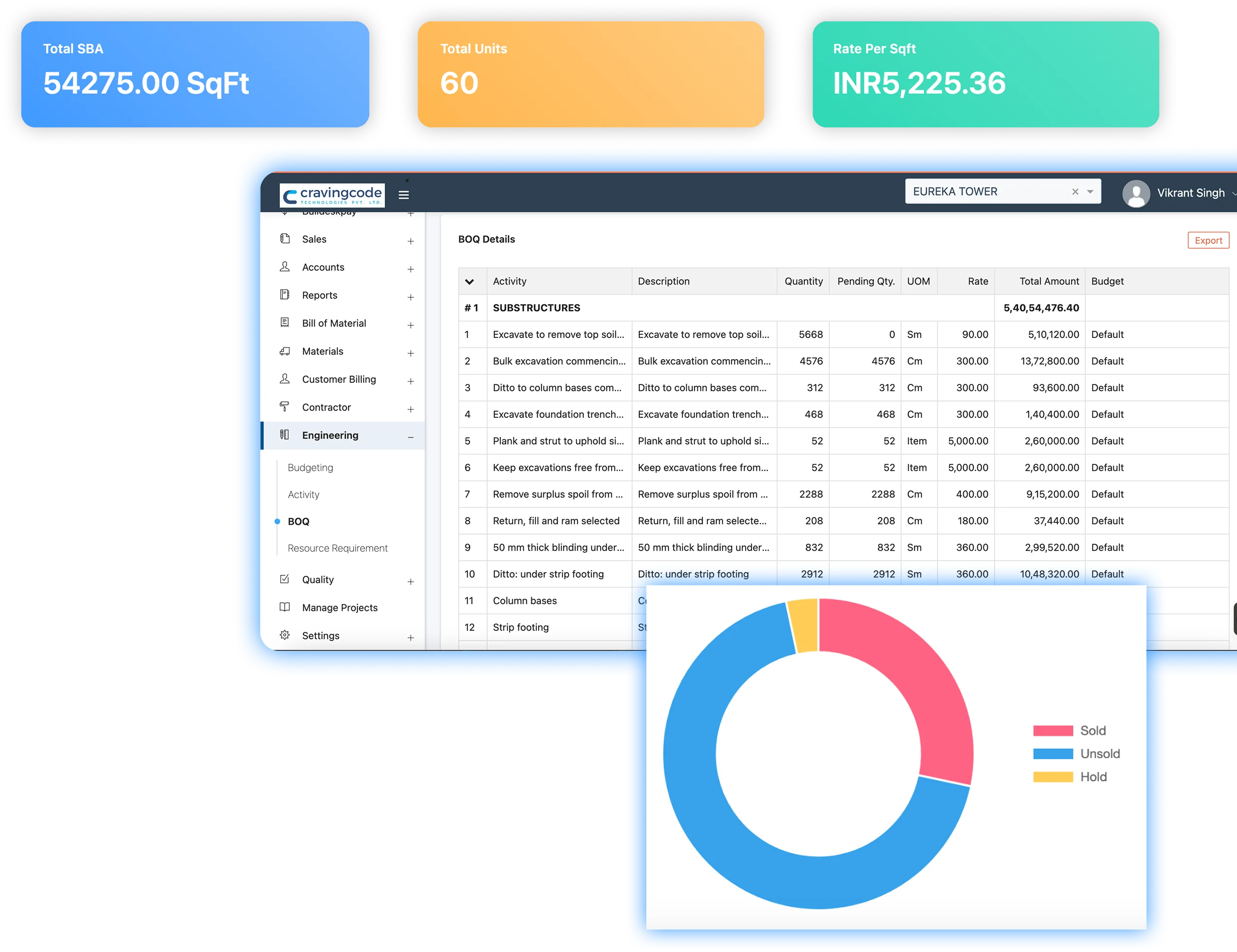1237x952 pixels.
Task: Toggle the hamburger menu icon
Action: pos(404,195)
